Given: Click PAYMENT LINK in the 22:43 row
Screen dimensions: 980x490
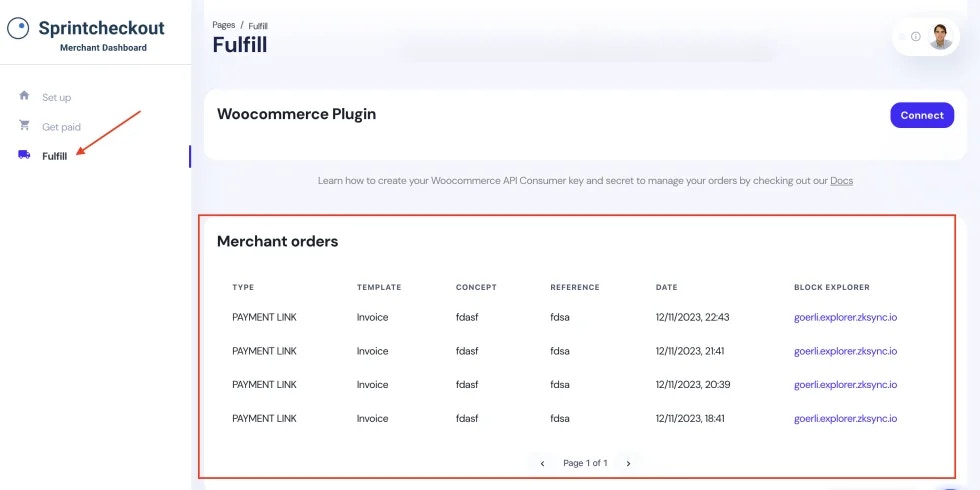Looking at the screenshot, I should 264,317.
